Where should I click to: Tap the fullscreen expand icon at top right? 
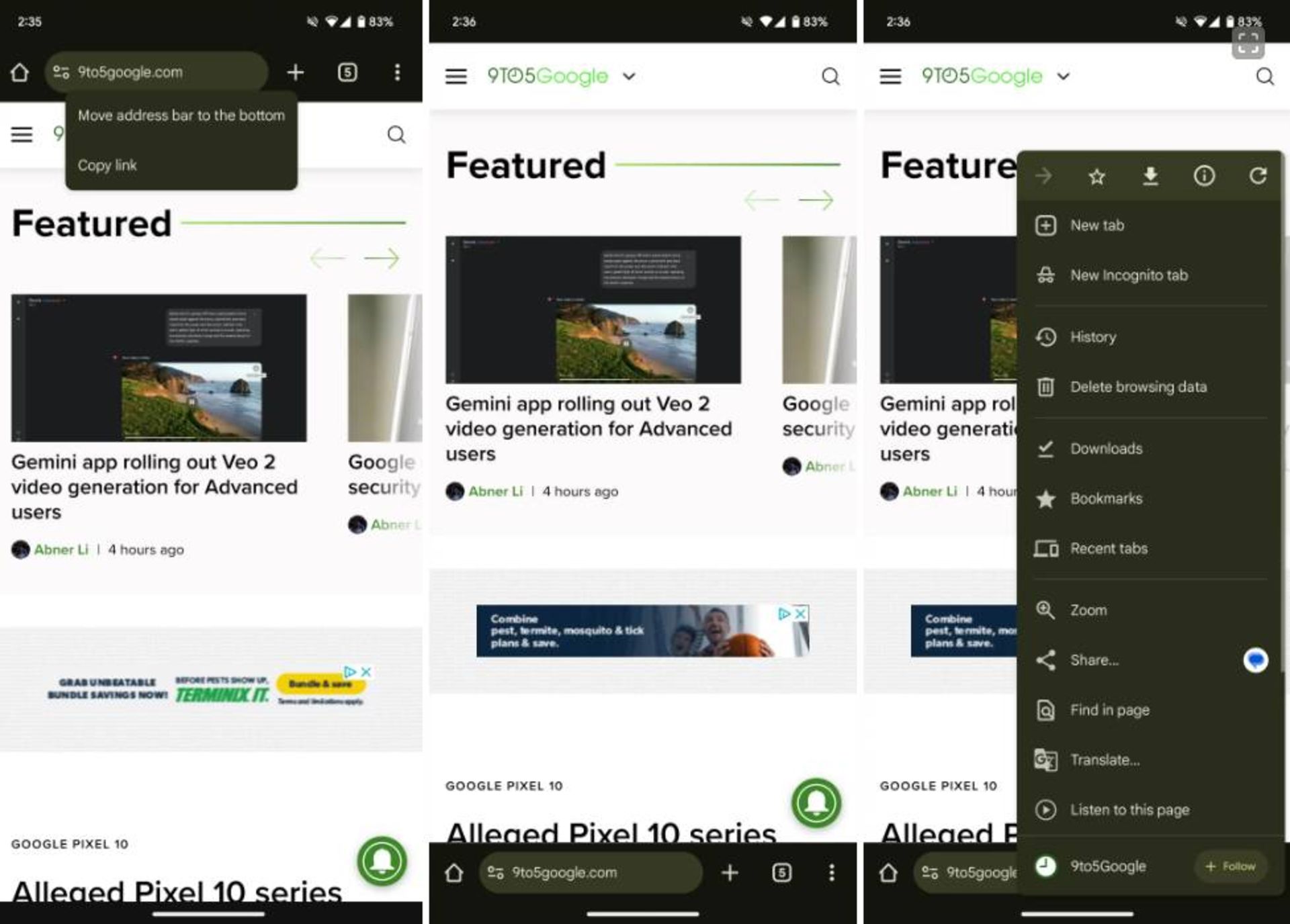(1248, 44)
